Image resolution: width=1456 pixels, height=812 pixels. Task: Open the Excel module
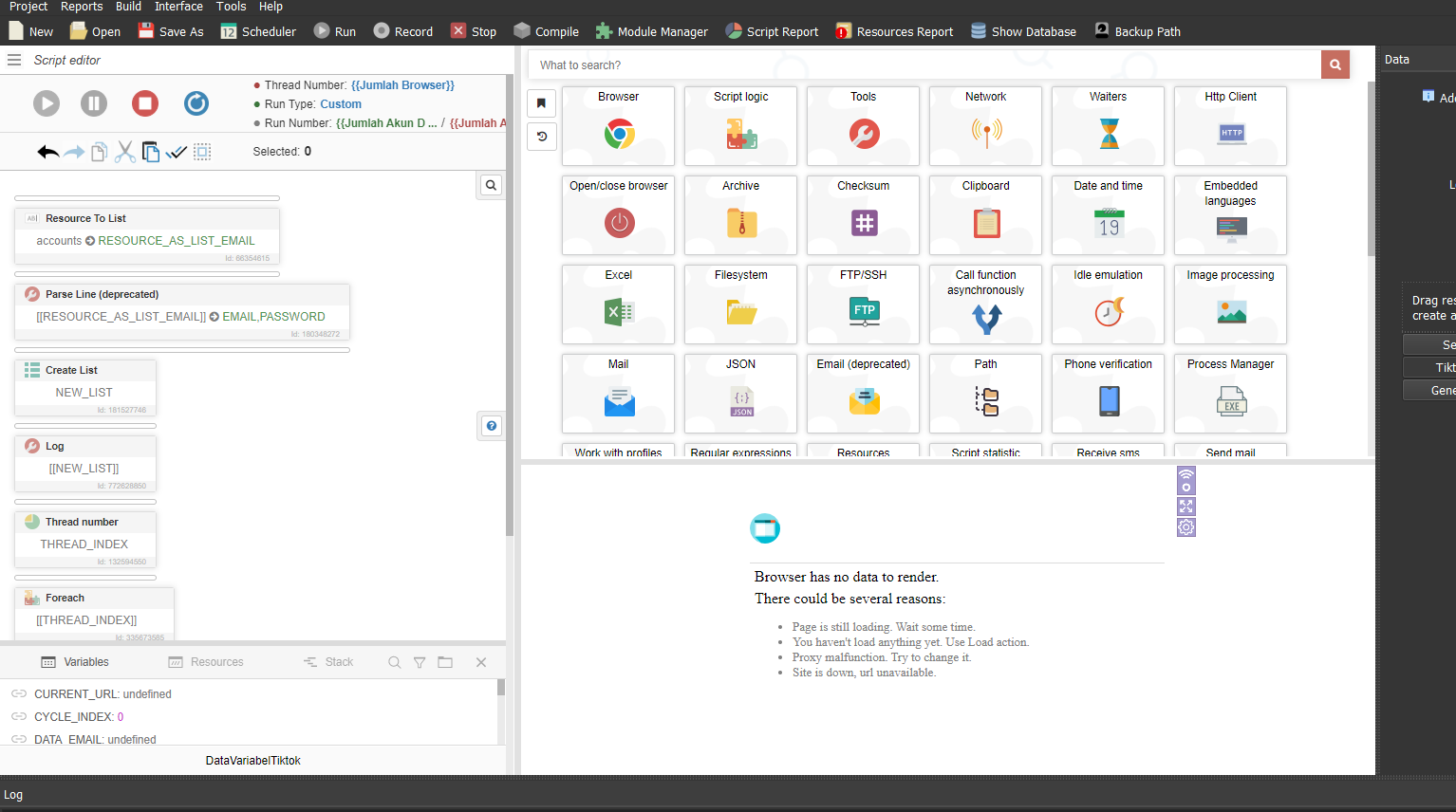click(618, 304)
